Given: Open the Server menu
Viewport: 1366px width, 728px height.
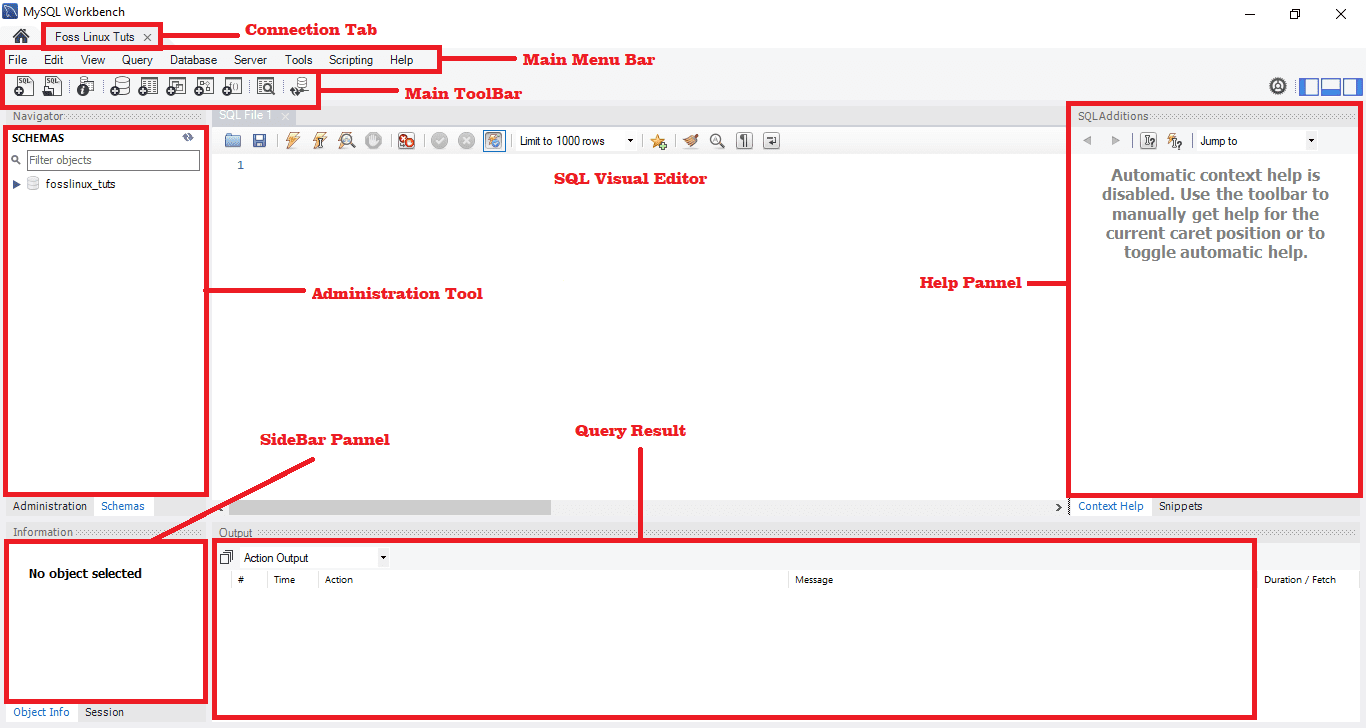Looking at the screenshot, I should point(250,60).
